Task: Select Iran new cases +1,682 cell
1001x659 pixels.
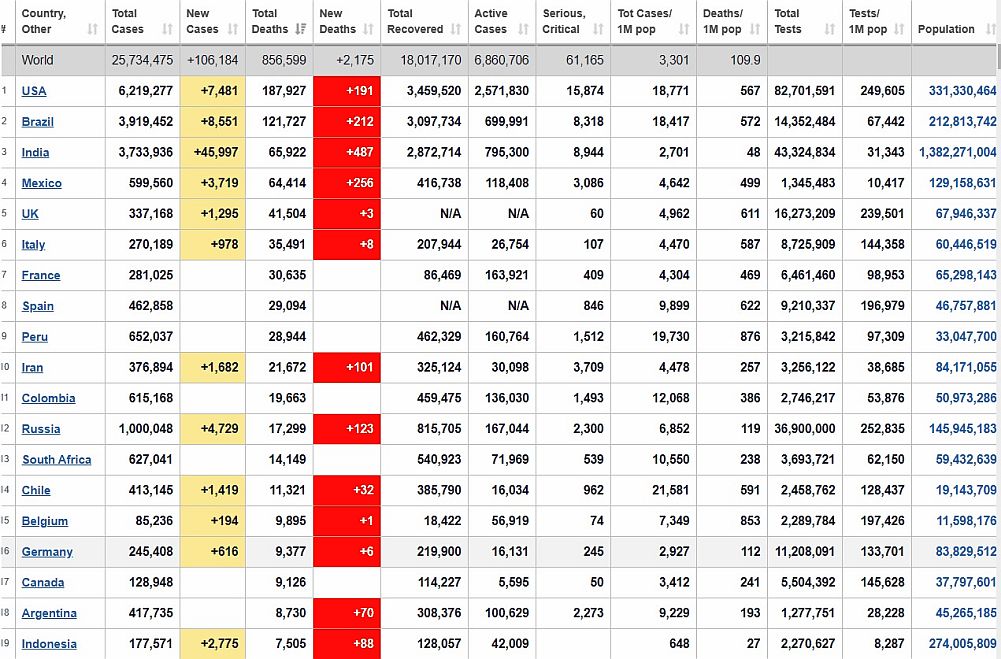Action: 213,367
